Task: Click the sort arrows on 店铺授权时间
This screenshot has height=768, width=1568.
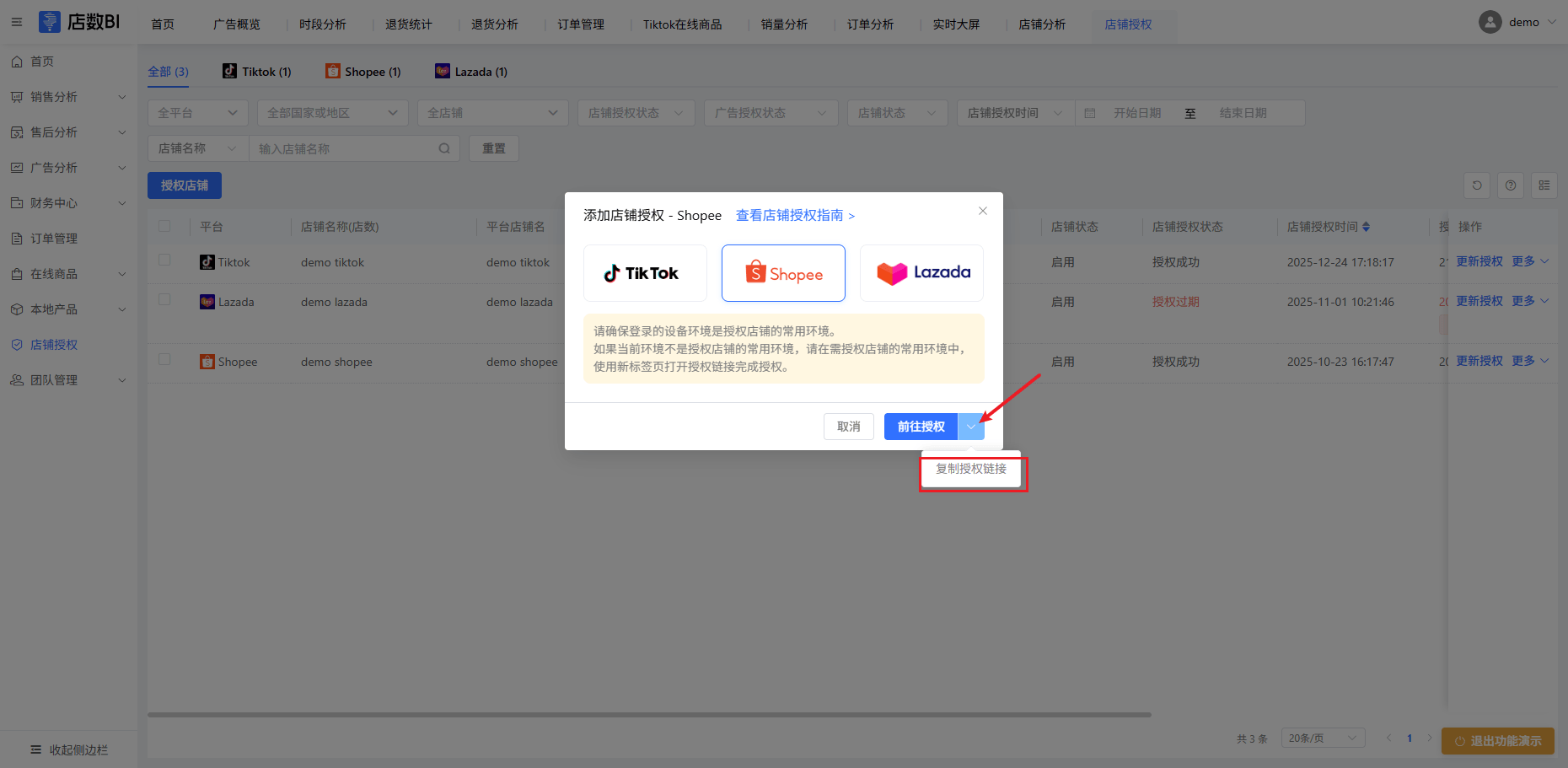Action: (1366, 227)
